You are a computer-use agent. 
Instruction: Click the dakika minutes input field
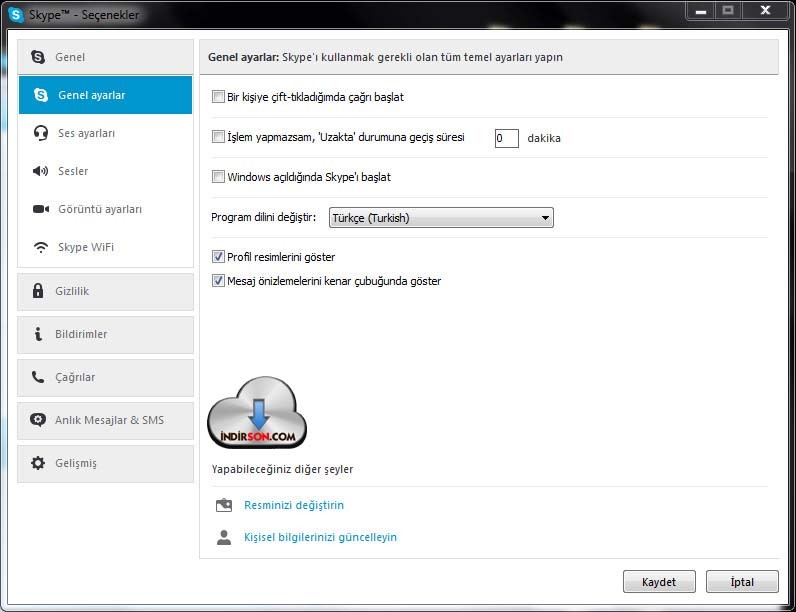507,138
